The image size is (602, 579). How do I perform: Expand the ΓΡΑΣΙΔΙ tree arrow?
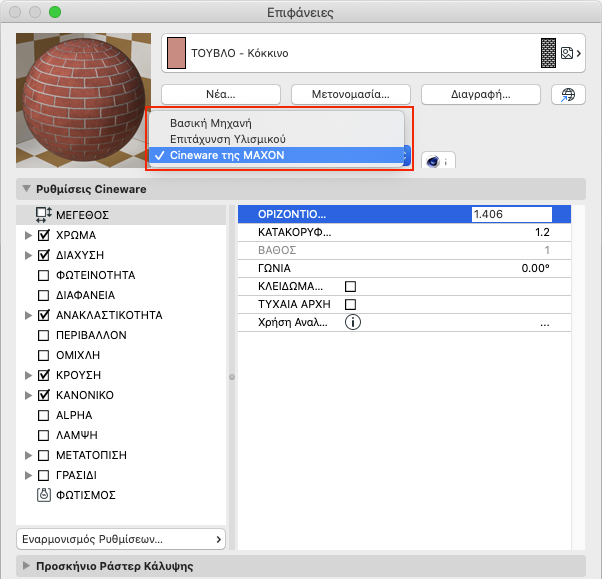tap(28, 475)
